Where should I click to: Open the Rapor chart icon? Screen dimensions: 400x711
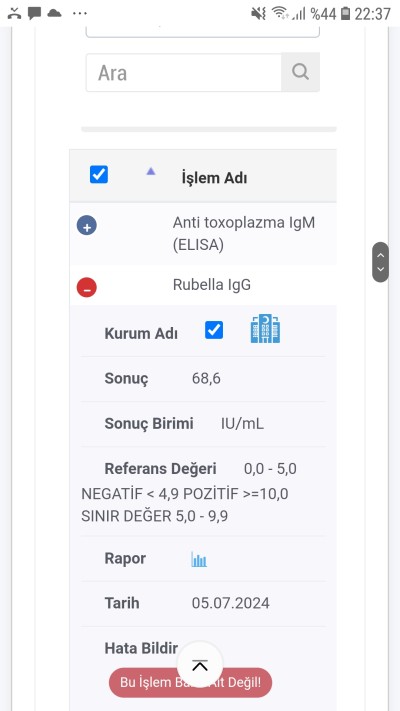[x=199, y=559]
